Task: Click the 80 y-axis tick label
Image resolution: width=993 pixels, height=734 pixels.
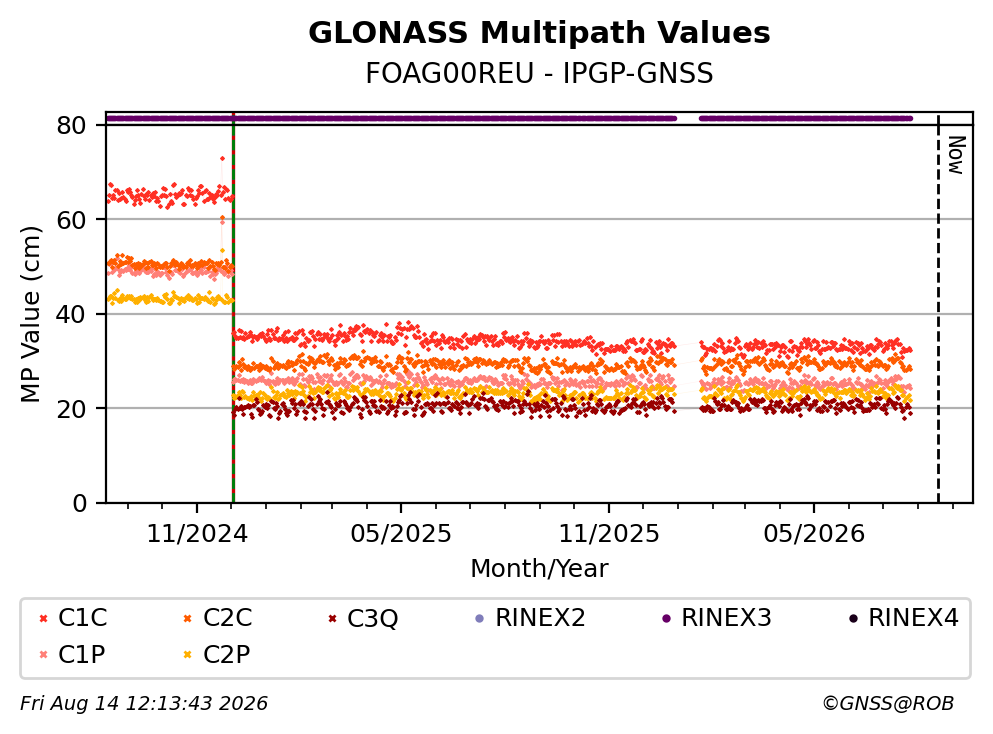Action: click(72, 125)
